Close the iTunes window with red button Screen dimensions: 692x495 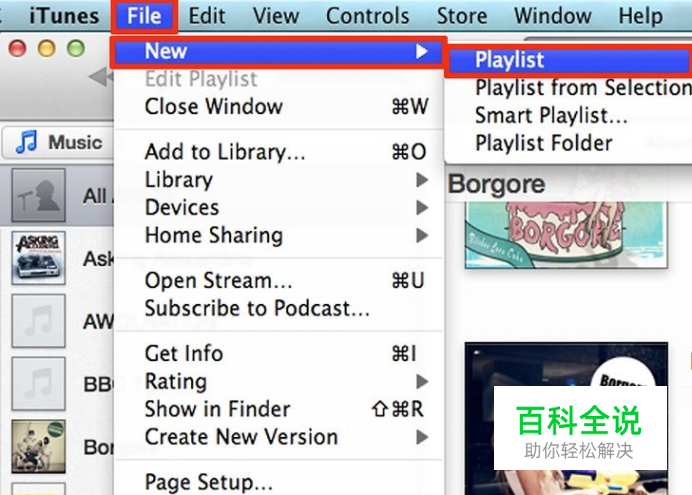tap(18, 48)
